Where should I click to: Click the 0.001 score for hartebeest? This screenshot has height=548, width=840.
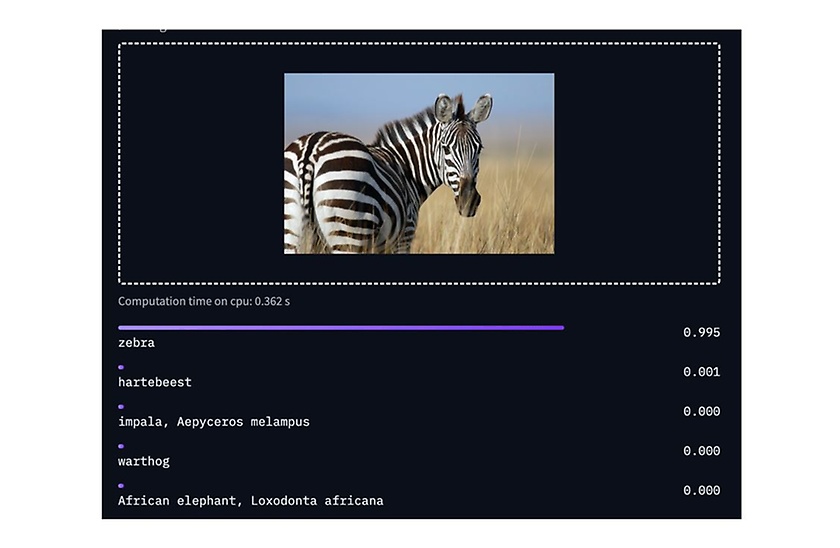[x=701, y=372]
